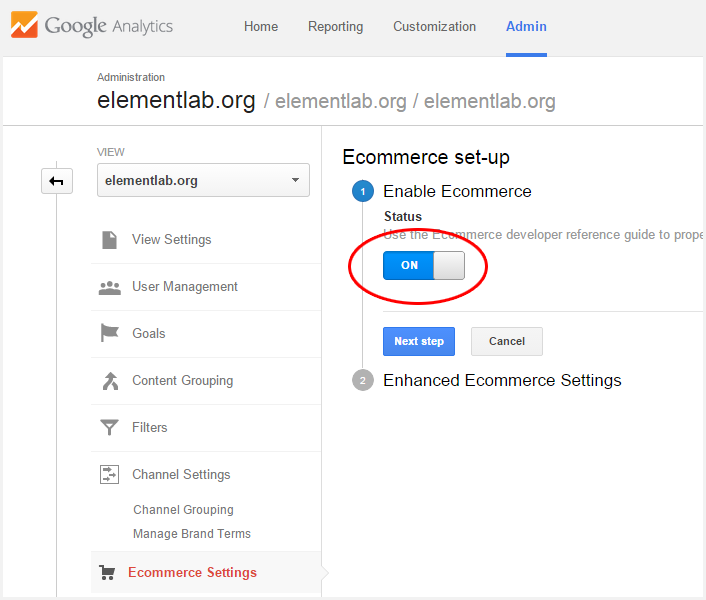Click the bold elementlab.org account breadcrumb
This screenshot has height=600, width=706.
(176, 100)
